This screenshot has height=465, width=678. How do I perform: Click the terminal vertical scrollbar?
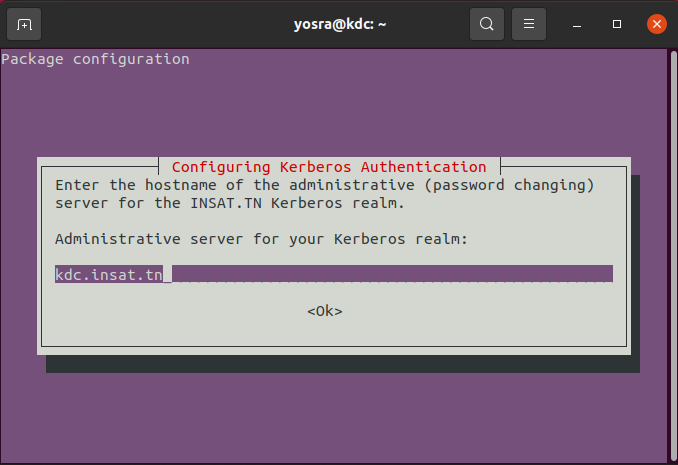tap(673, 256)
